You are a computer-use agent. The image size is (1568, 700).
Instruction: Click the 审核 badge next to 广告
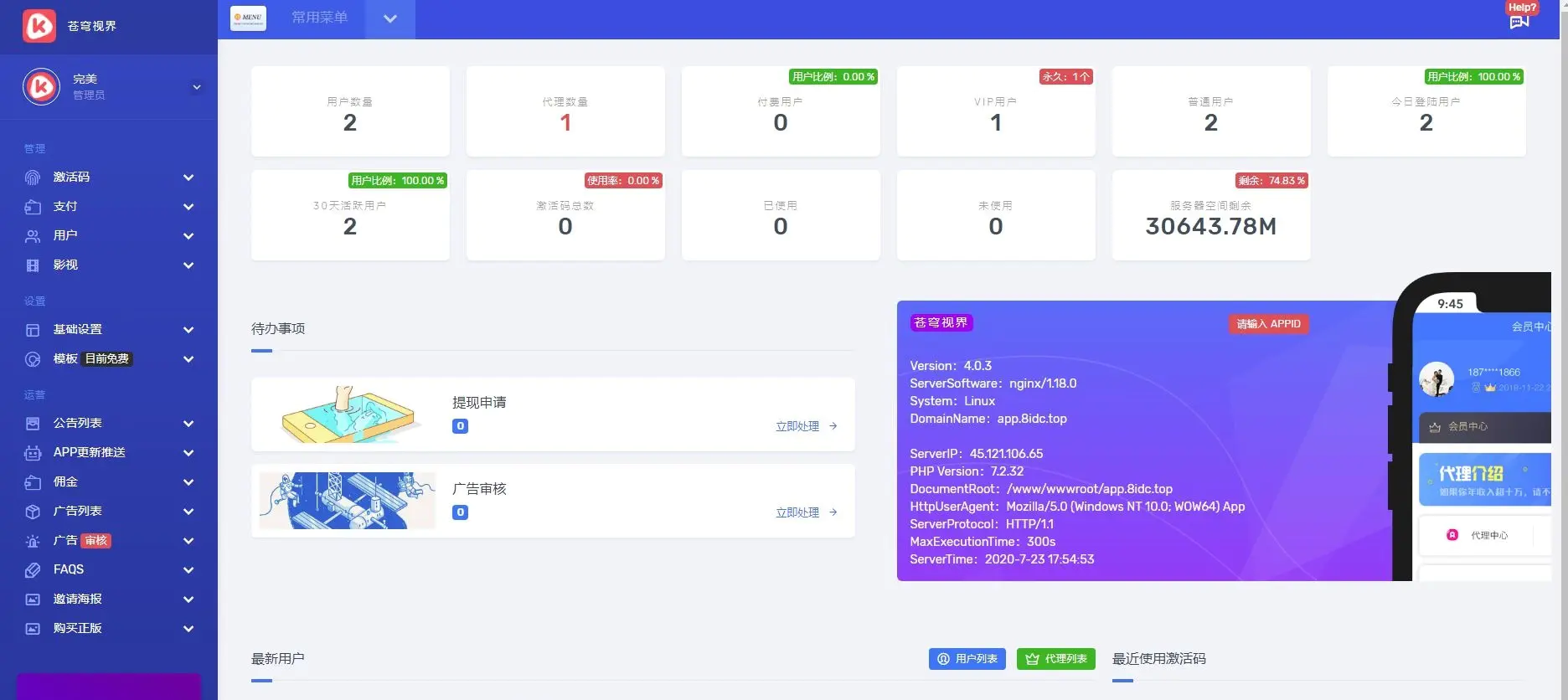(96, 541)
